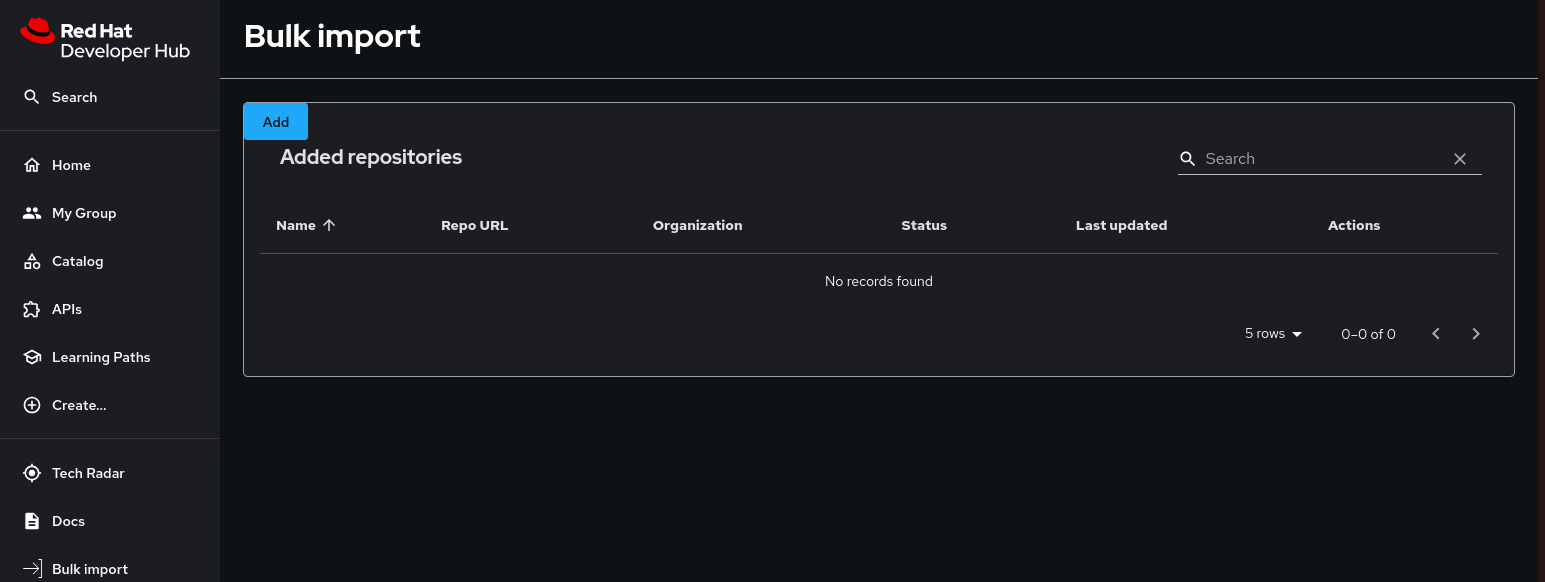
Task: Click the APIs puzzle piece icon
Action: 32,309
